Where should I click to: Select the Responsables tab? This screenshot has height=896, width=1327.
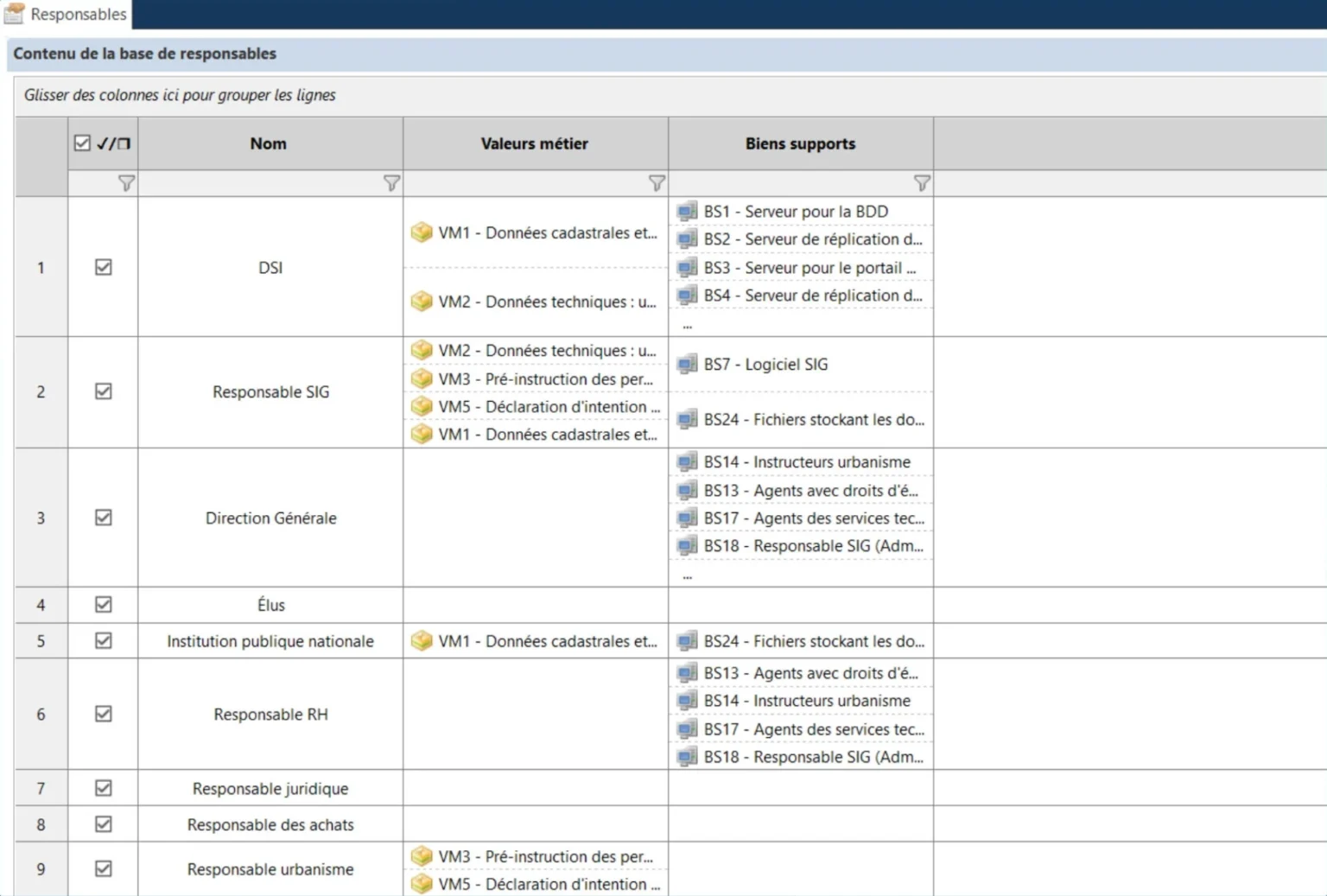(67, 14)
